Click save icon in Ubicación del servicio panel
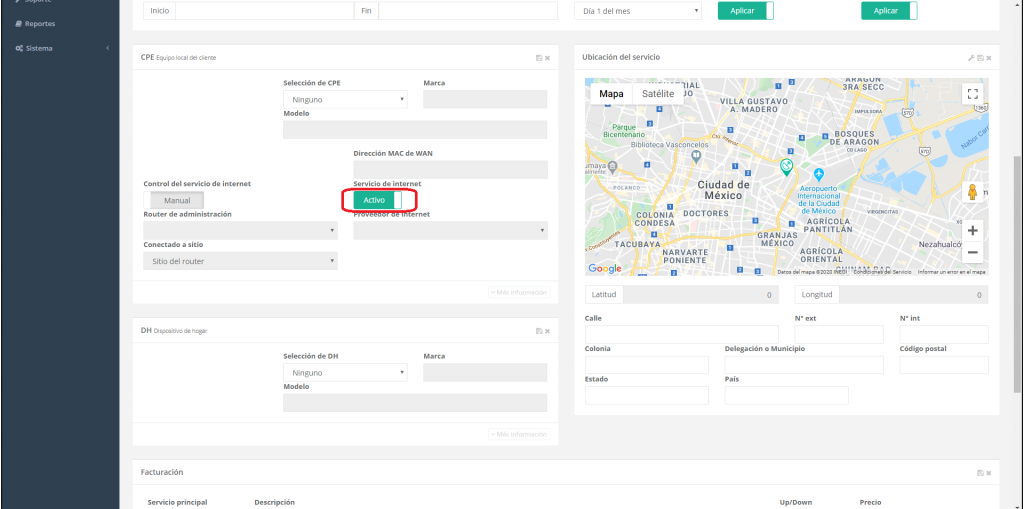Screen dimensions: 1024x509 pyautogui.click(x=980, y=58)
